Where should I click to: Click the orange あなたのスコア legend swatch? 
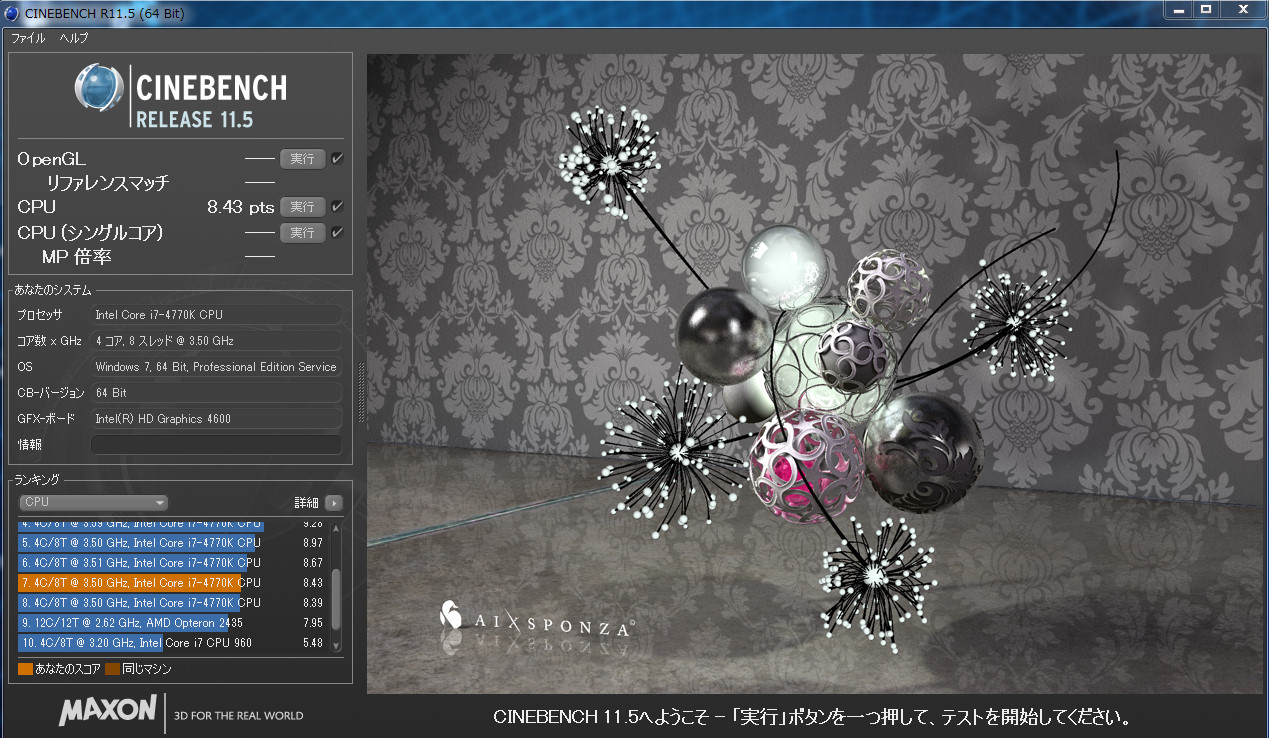(x=25, y=669)
